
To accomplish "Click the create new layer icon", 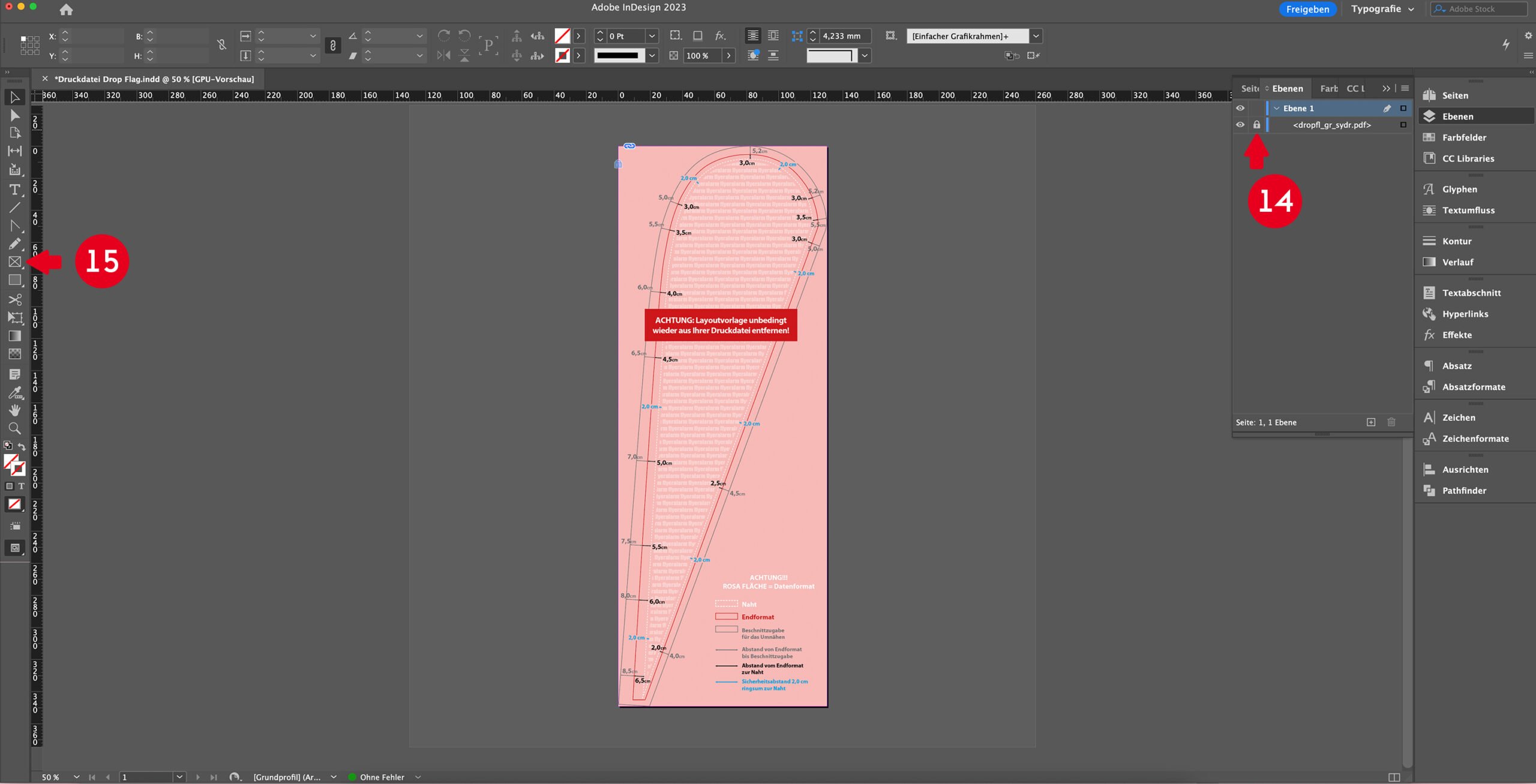I will tap(1371, 422).
